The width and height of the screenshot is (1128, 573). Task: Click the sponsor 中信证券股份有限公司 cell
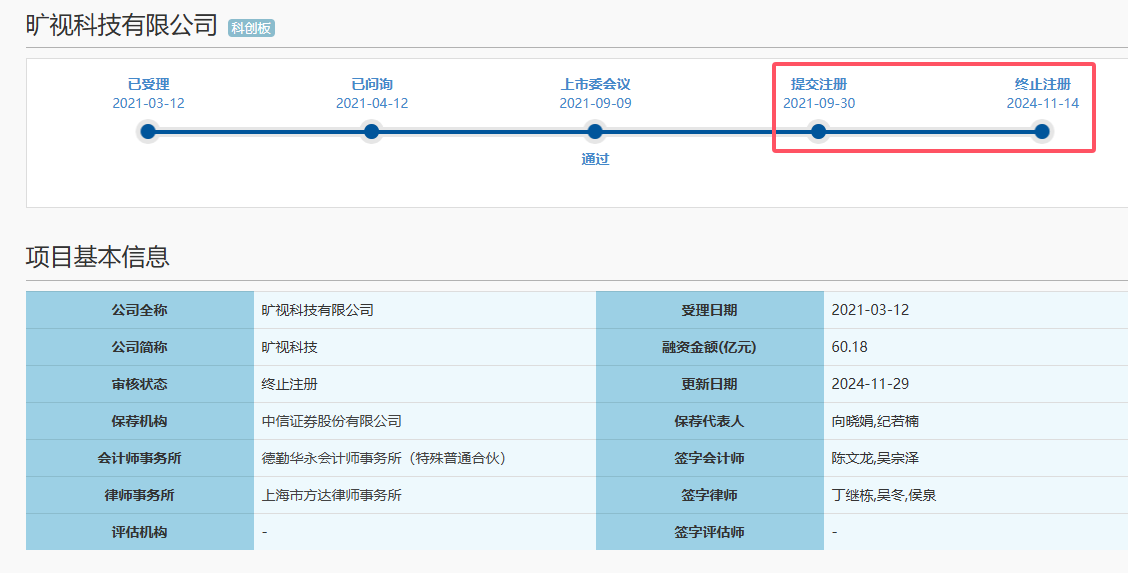tap(424, 421)
